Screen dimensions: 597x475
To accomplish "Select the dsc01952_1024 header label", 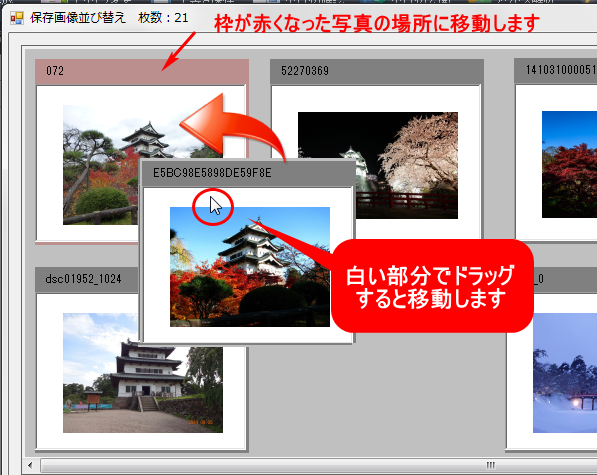I will (x=83, y=279).
